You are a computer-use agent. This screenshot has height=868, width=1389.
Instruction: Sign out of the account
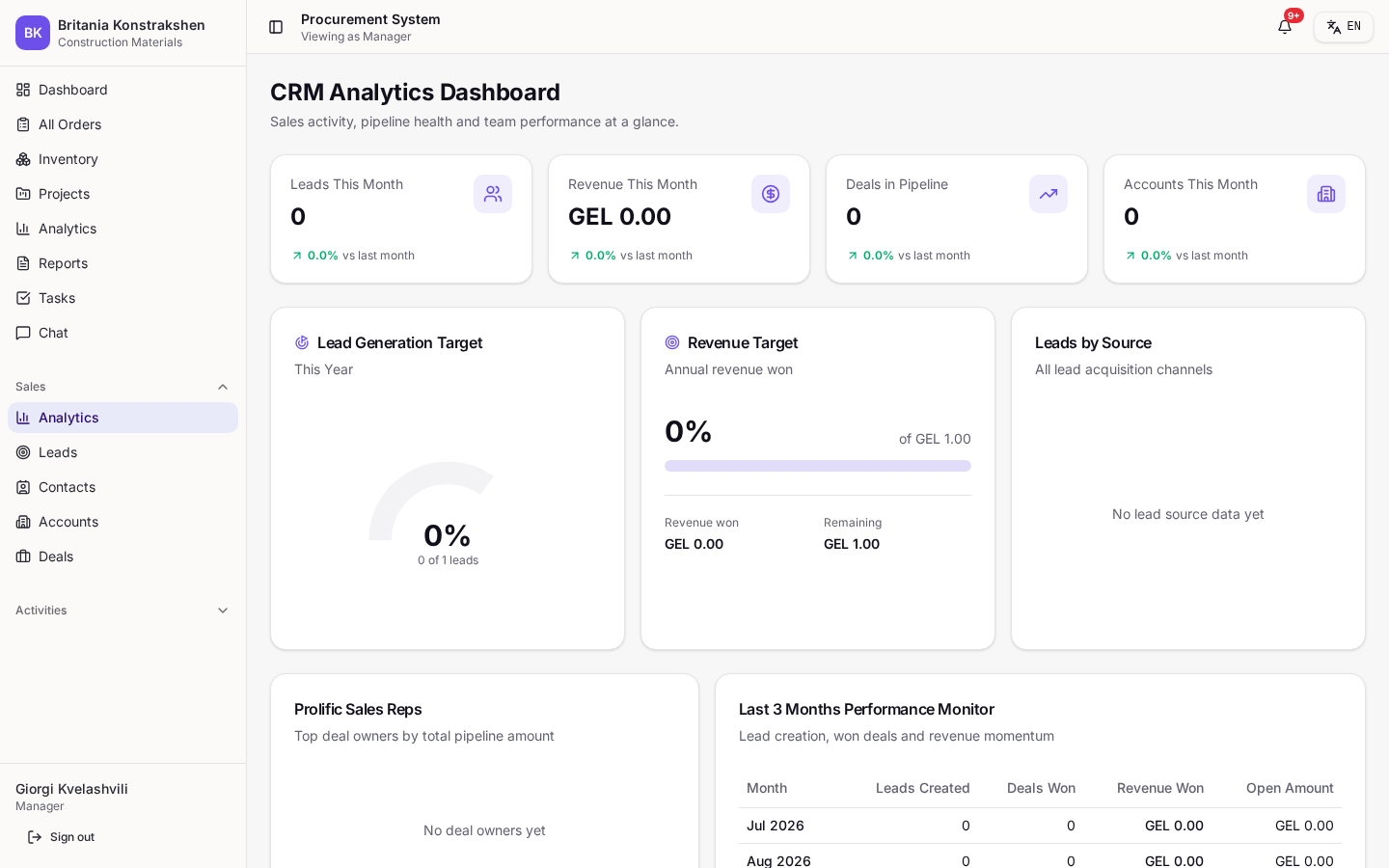pyautogui.click(x=62, y=837)
